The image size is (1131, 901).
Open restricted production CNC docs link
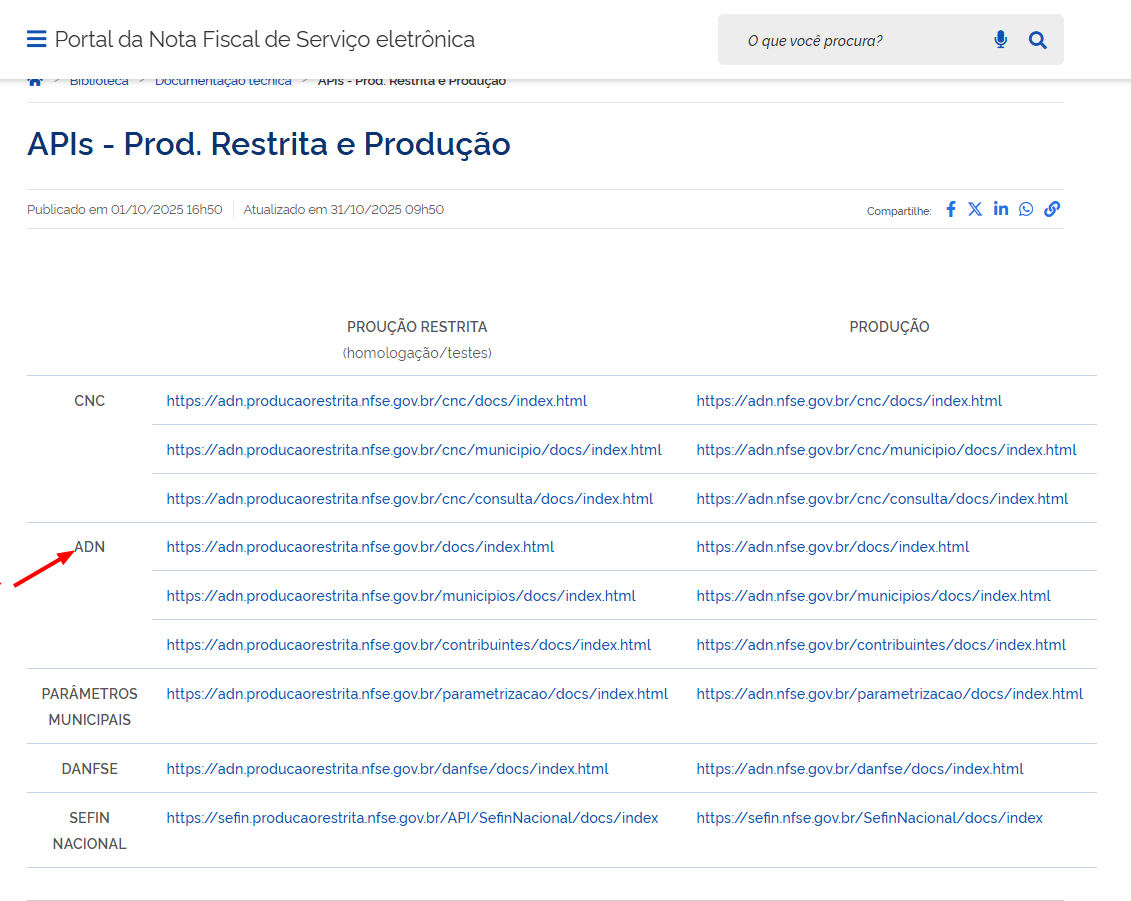tap(376, 401)
